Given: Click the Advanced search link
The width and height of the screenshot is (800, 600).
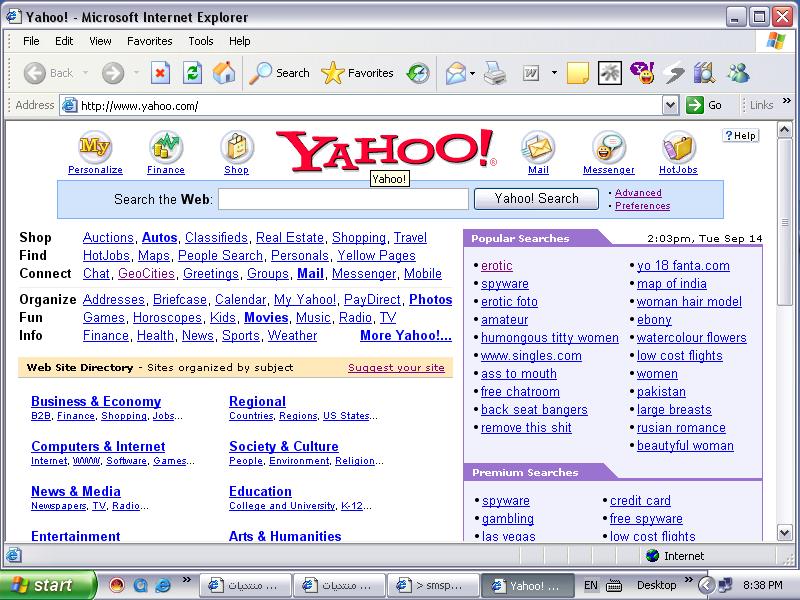Looking at the screenshot, I should (x=638, y=192).
